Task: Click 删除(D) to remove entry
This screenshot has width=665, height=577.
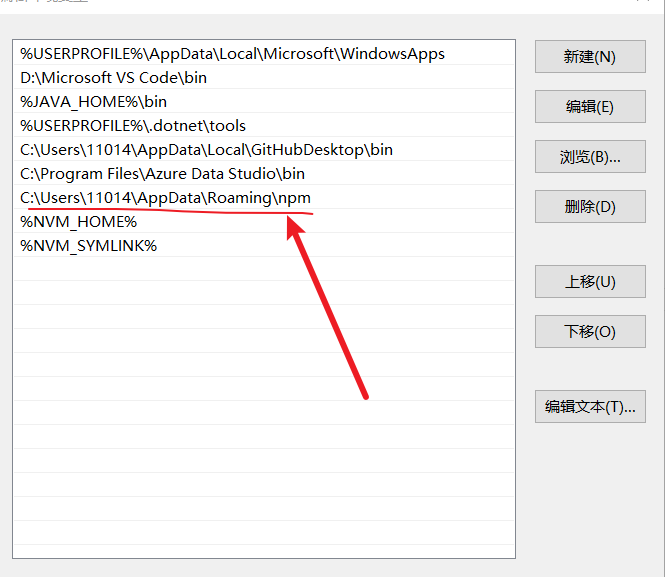Action: [x=589, y=207]
